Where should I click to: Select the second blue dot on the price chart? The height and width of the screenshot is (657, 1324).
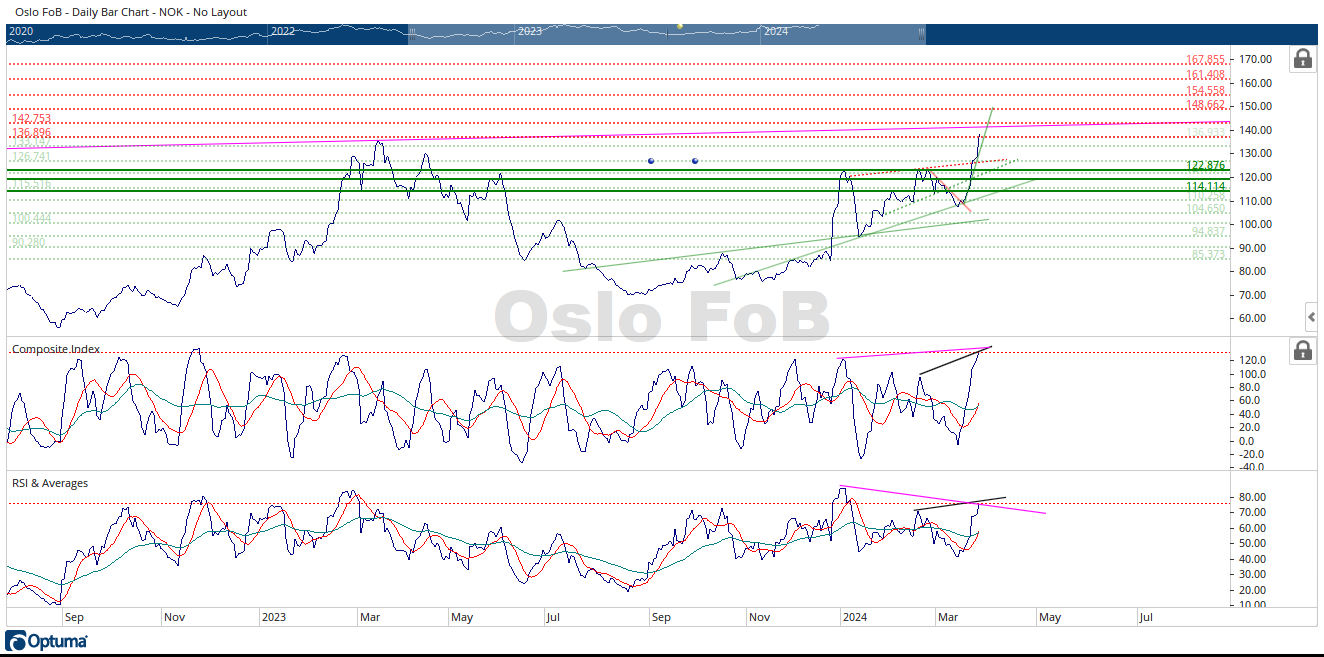(695, 160)
